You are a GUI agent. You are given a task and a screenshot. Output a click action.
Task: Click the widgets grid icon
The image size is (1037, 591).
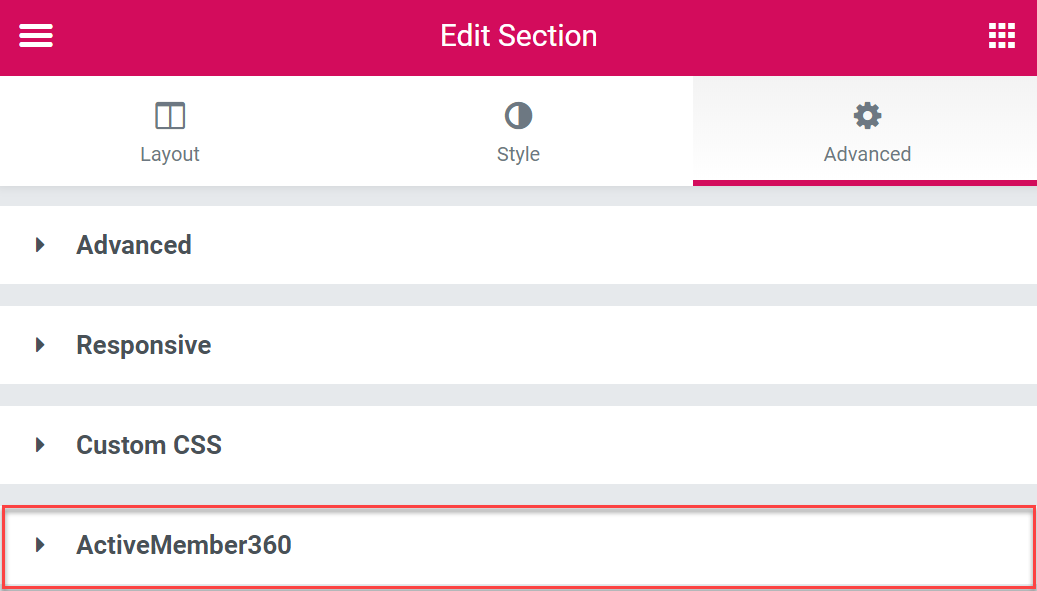click(1001, 35)
